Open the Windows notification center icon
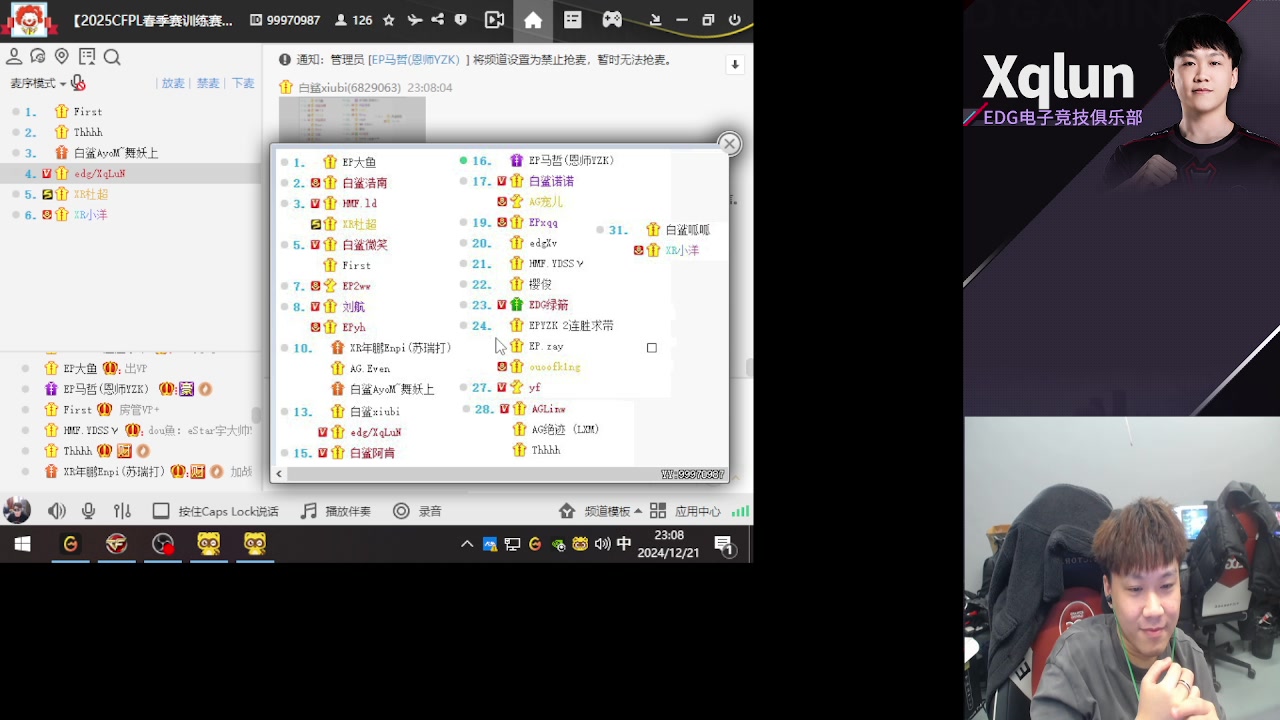Image resolution: width=1280 pixels, height=720 pixels. (x=725, y=545)
